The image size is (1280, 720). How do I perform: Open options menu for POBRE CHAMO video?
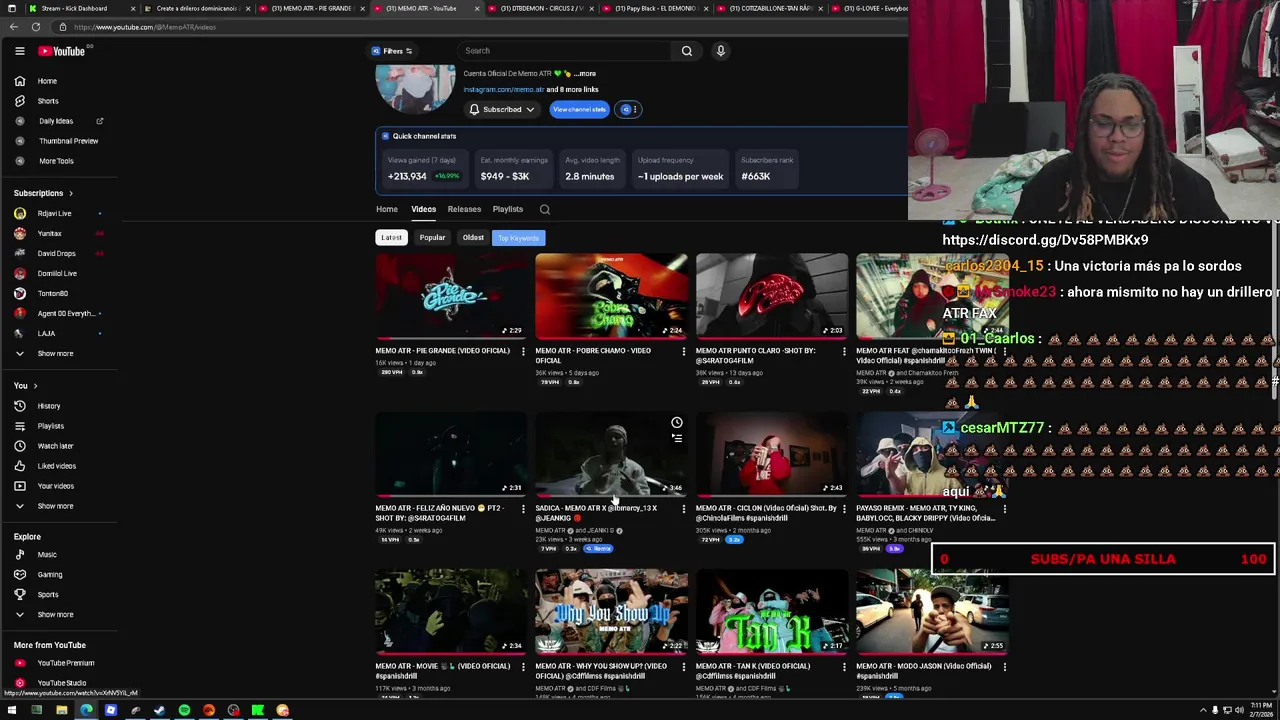pyautogui.click(x=684, y=351)
